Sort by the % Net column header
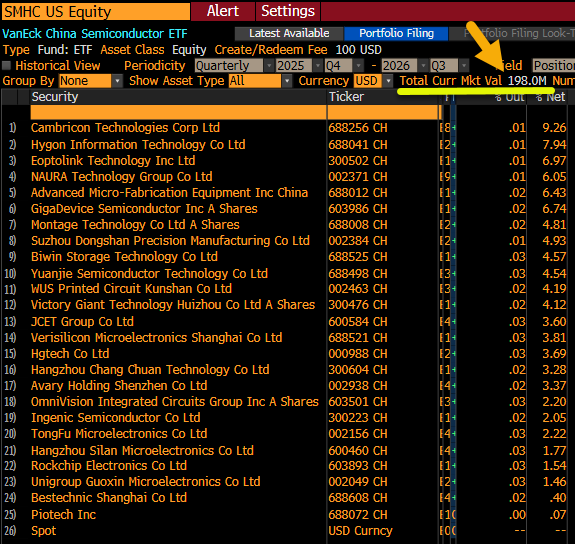The width and height of the screenshot is (575, 544). coord(550,97)
